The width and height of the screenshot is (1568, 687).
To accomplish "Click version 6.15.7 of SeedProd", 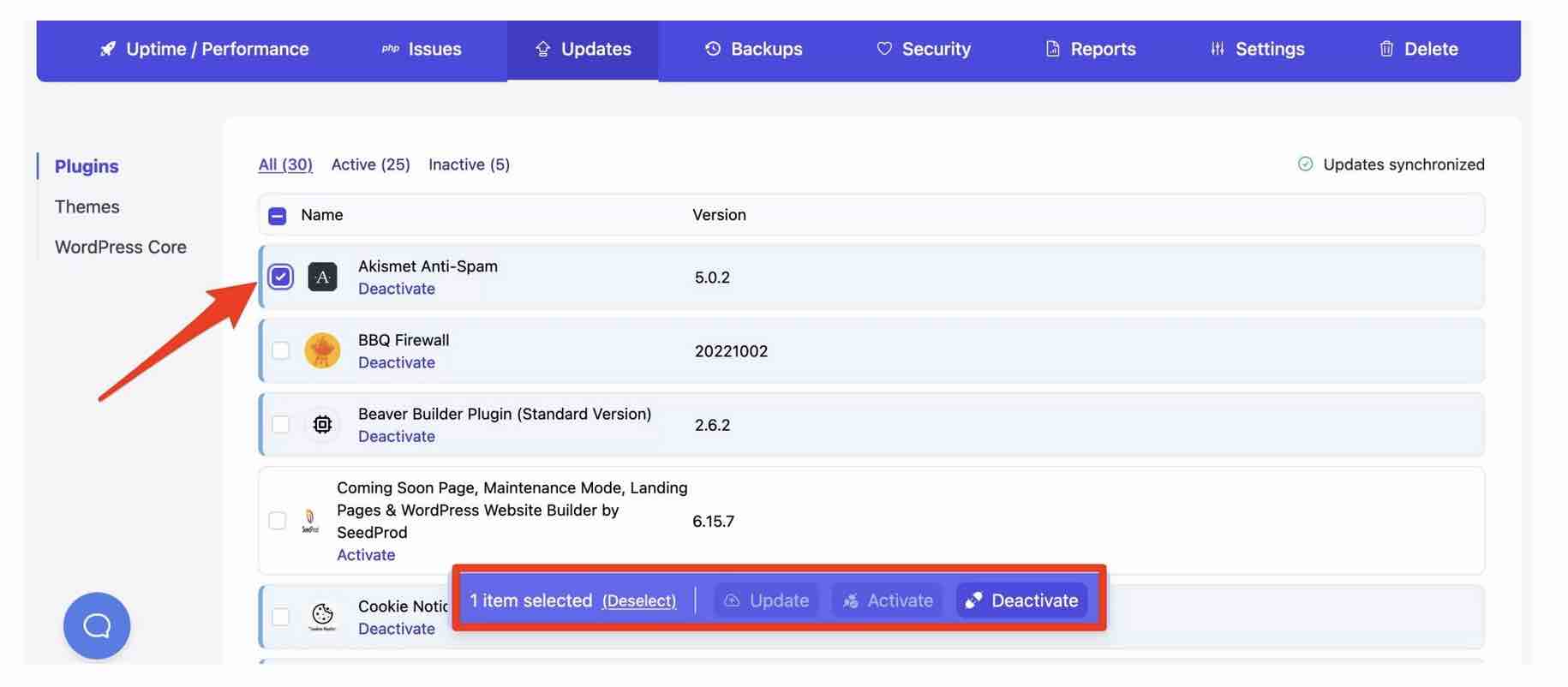I will (x=713, y=522).
